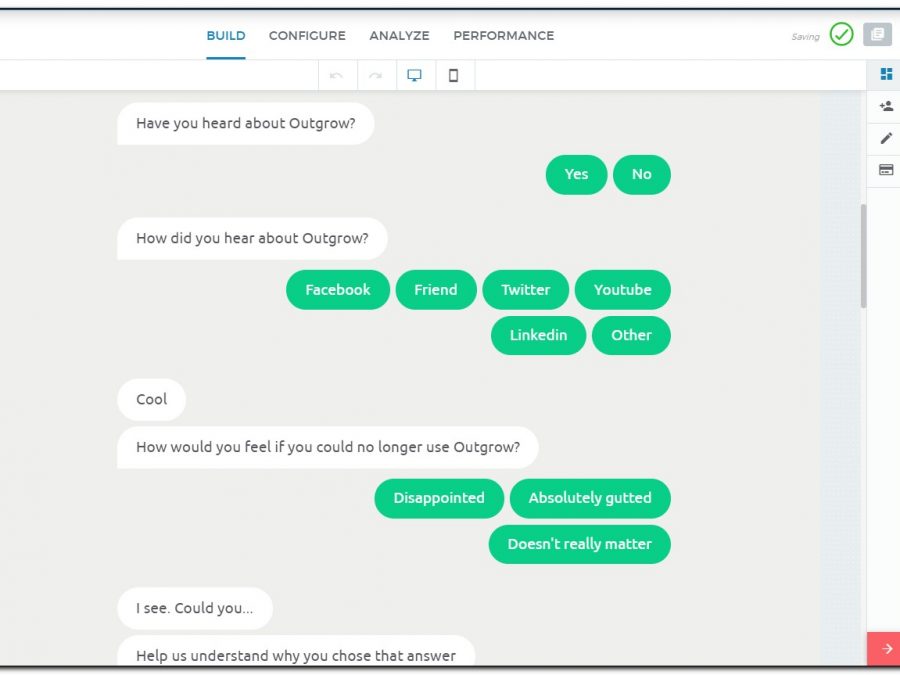Go to the Analyze tab
900x675 pixels.
click(399, 36)
